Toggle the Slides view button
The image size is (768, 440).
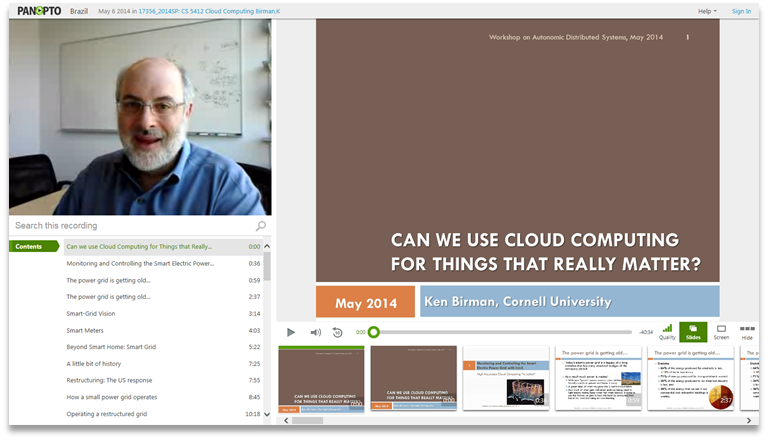pyautogui.click(x=693, y=332)
